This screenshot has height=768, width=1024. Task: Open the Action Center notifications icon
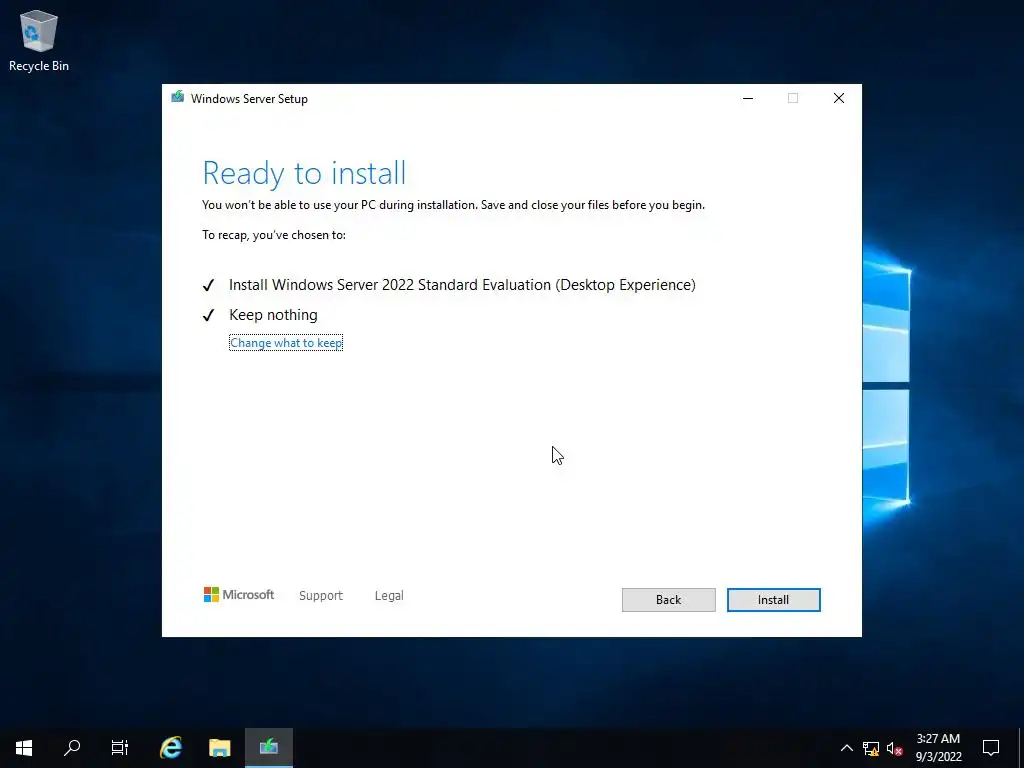[991, 748]
